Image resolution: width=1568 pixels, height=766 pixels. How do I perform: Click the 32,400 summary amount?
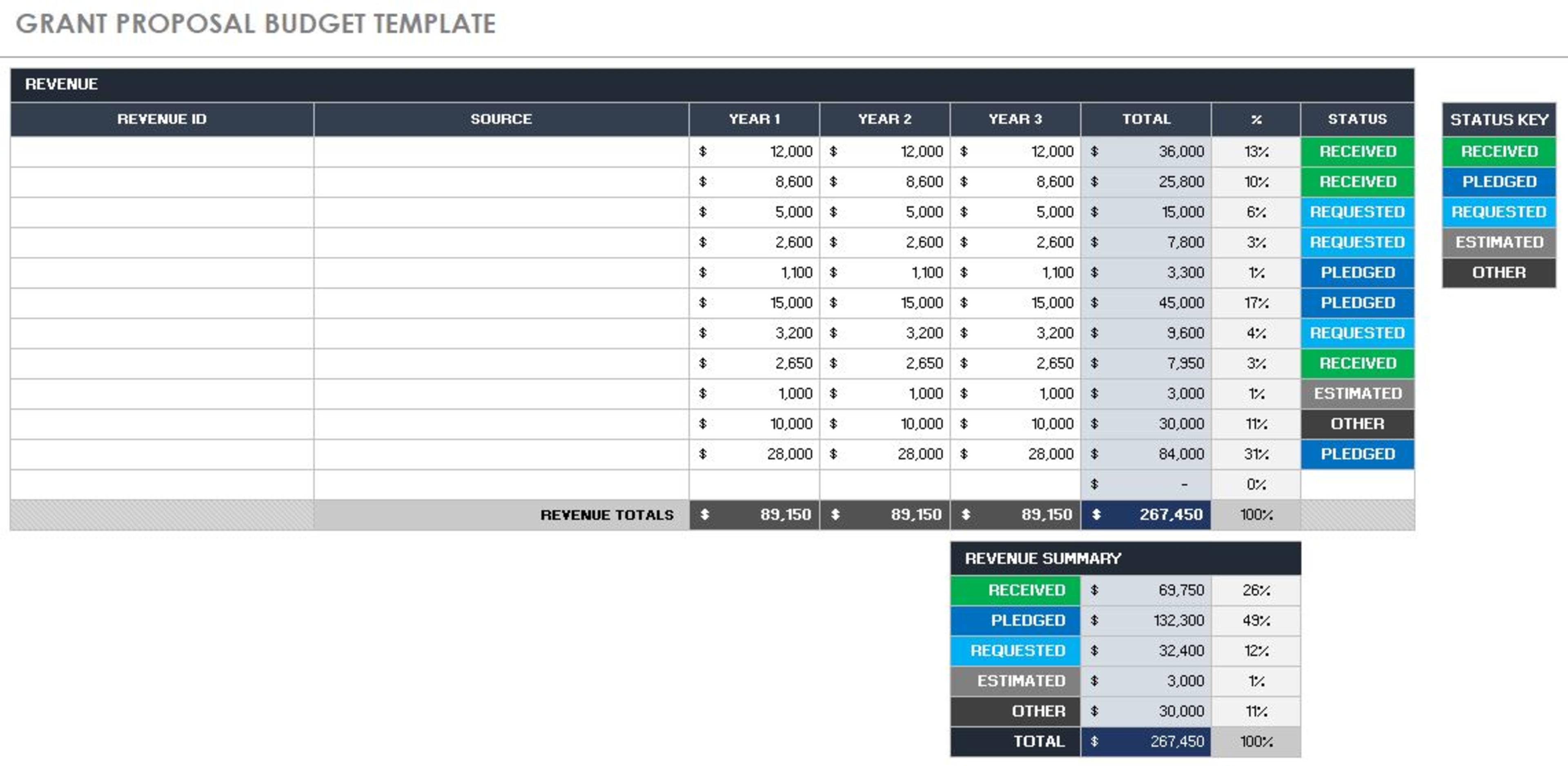(1146, 650)
